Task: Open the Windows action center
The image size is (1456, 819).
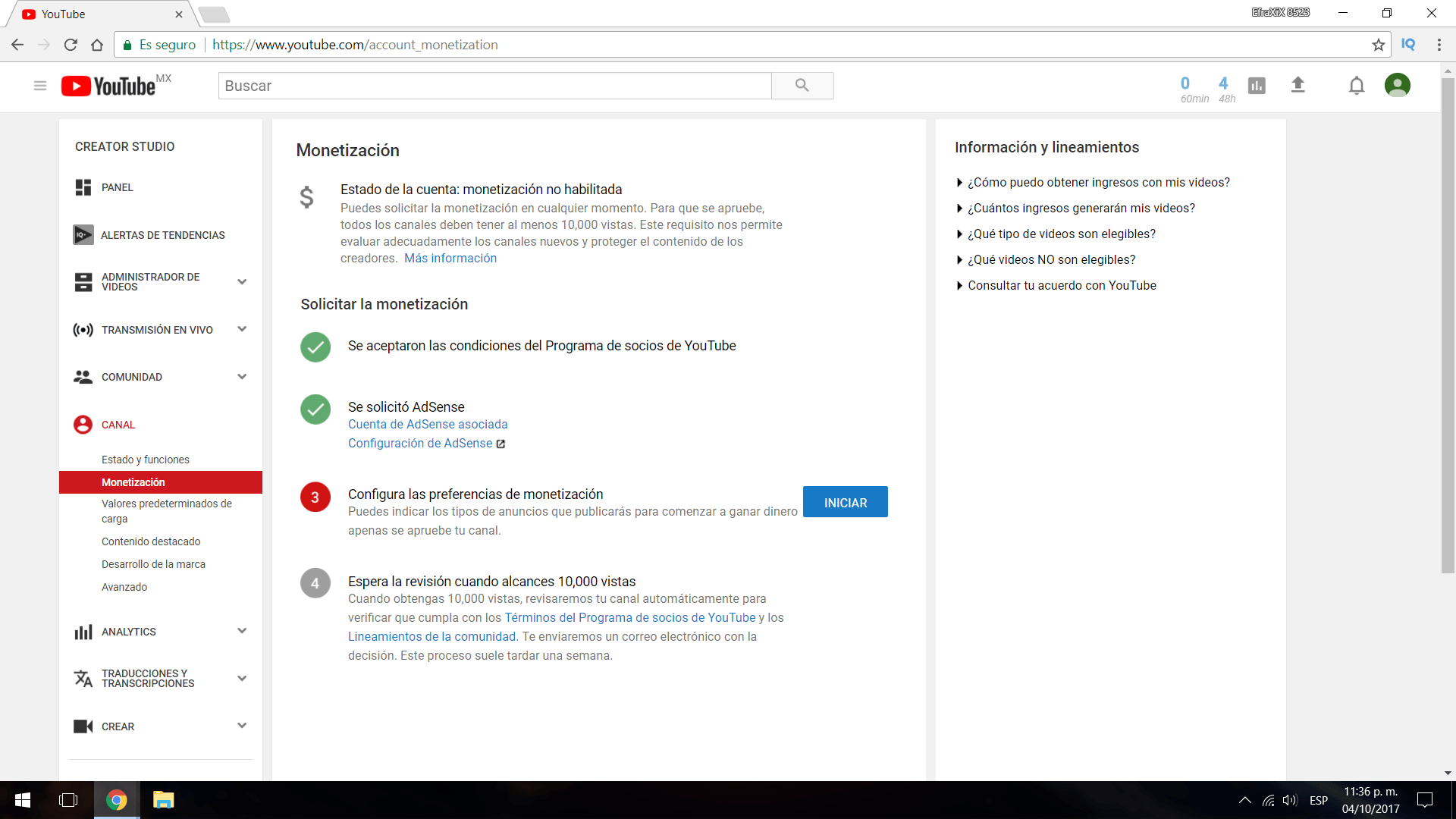Action: [1425, 800]
